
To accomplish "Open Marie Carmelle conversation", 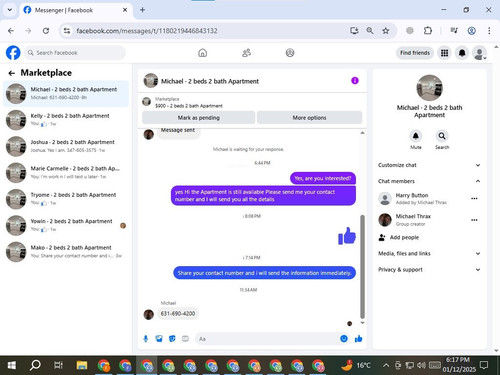I will click(66, 172).
